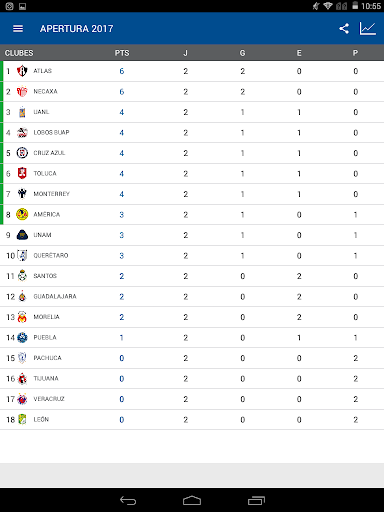This screenshot has height=512, width=384.
Task: Select the Cruz Azul crest
Action: click(22, 153)
